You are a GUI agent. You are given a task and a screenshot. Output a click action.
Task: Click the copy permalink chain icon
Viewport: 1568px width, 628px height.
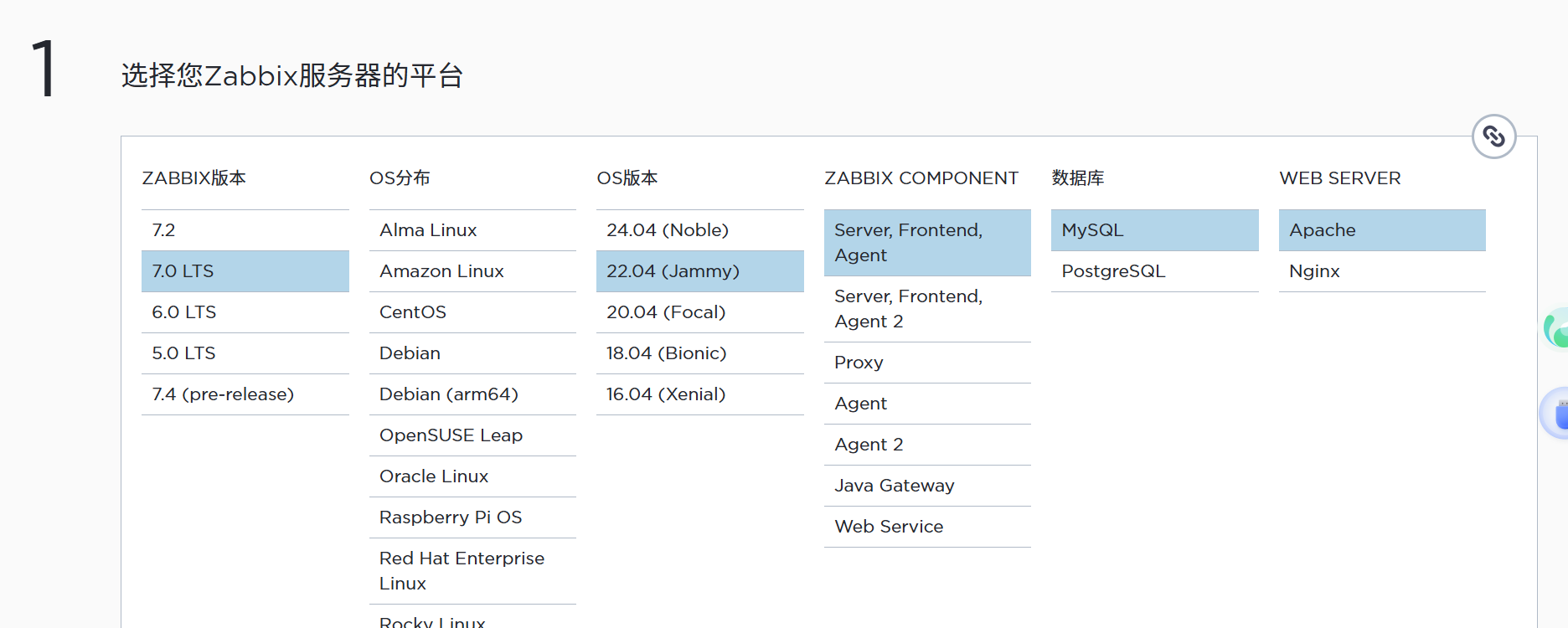(1493, 136)
